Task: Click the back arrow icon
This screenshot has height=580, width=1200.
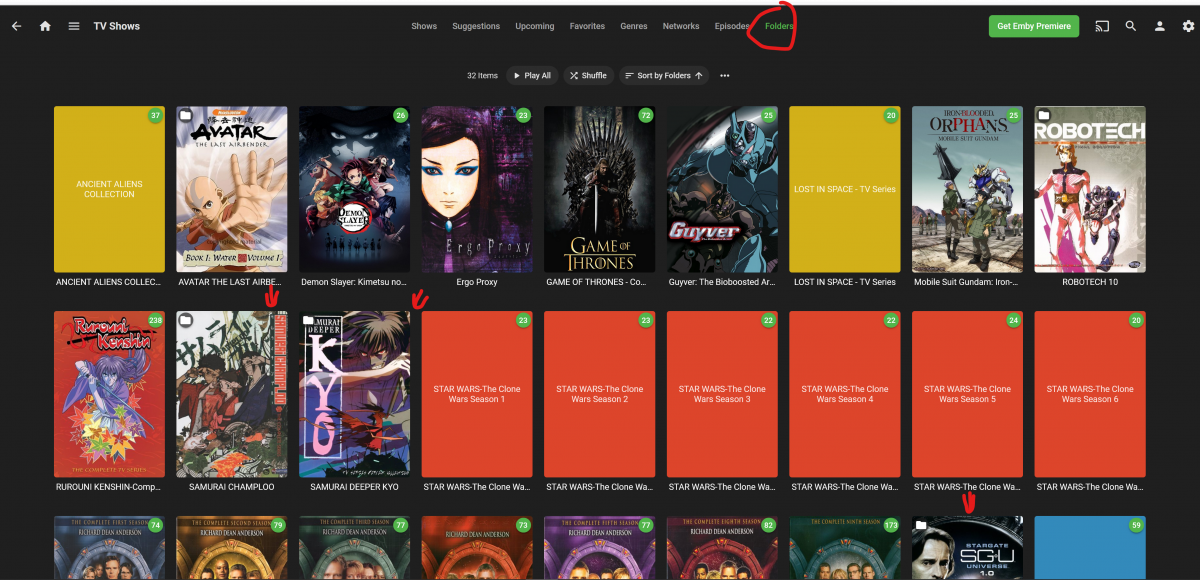Action: (16, 26)
